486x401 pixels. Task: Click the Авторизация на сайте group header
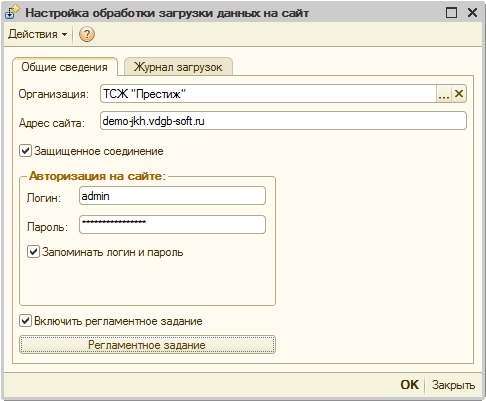click(x=97, y=176)
